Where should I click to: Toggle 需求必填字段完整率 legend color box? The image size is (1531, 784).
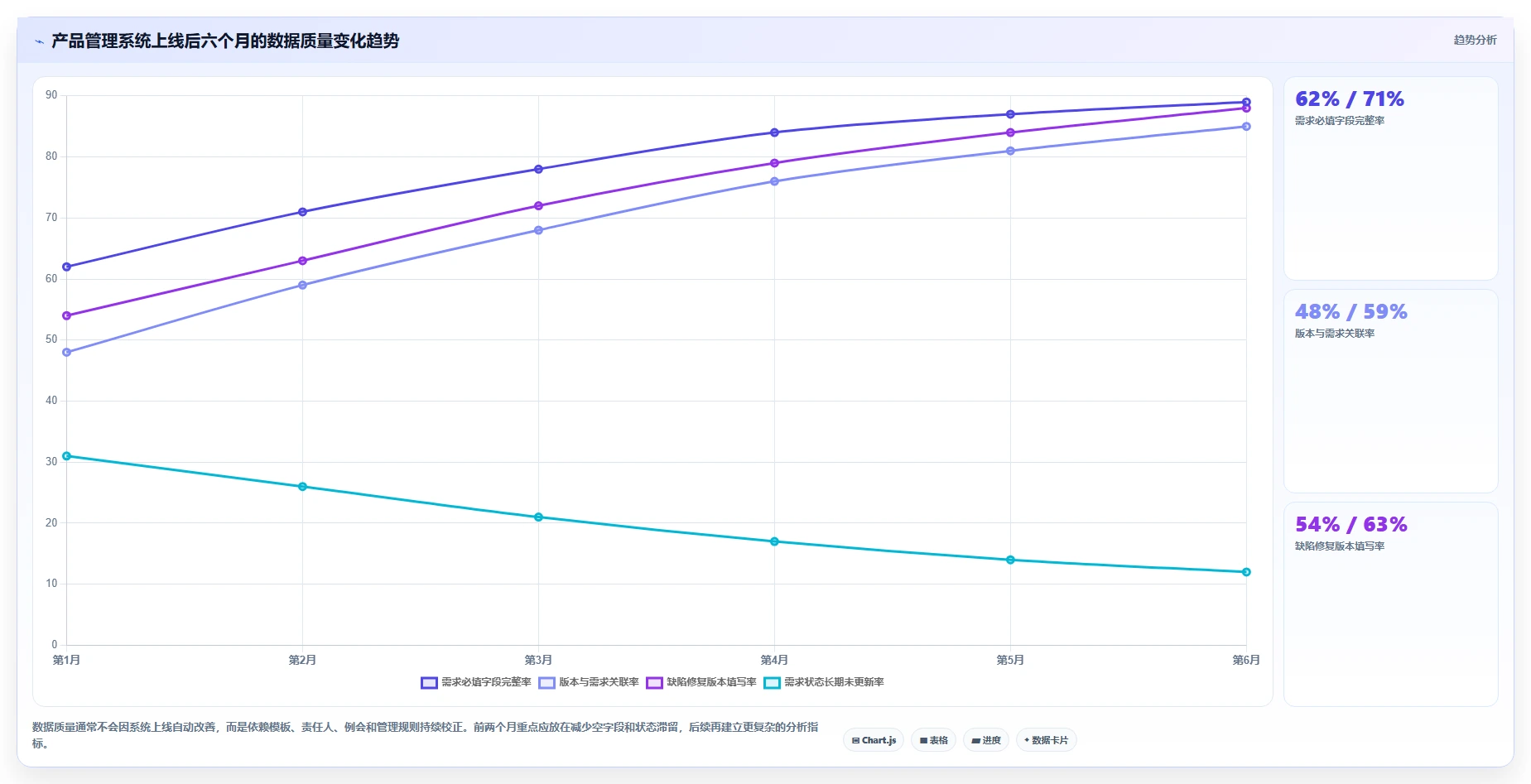(x=429, y=683)
